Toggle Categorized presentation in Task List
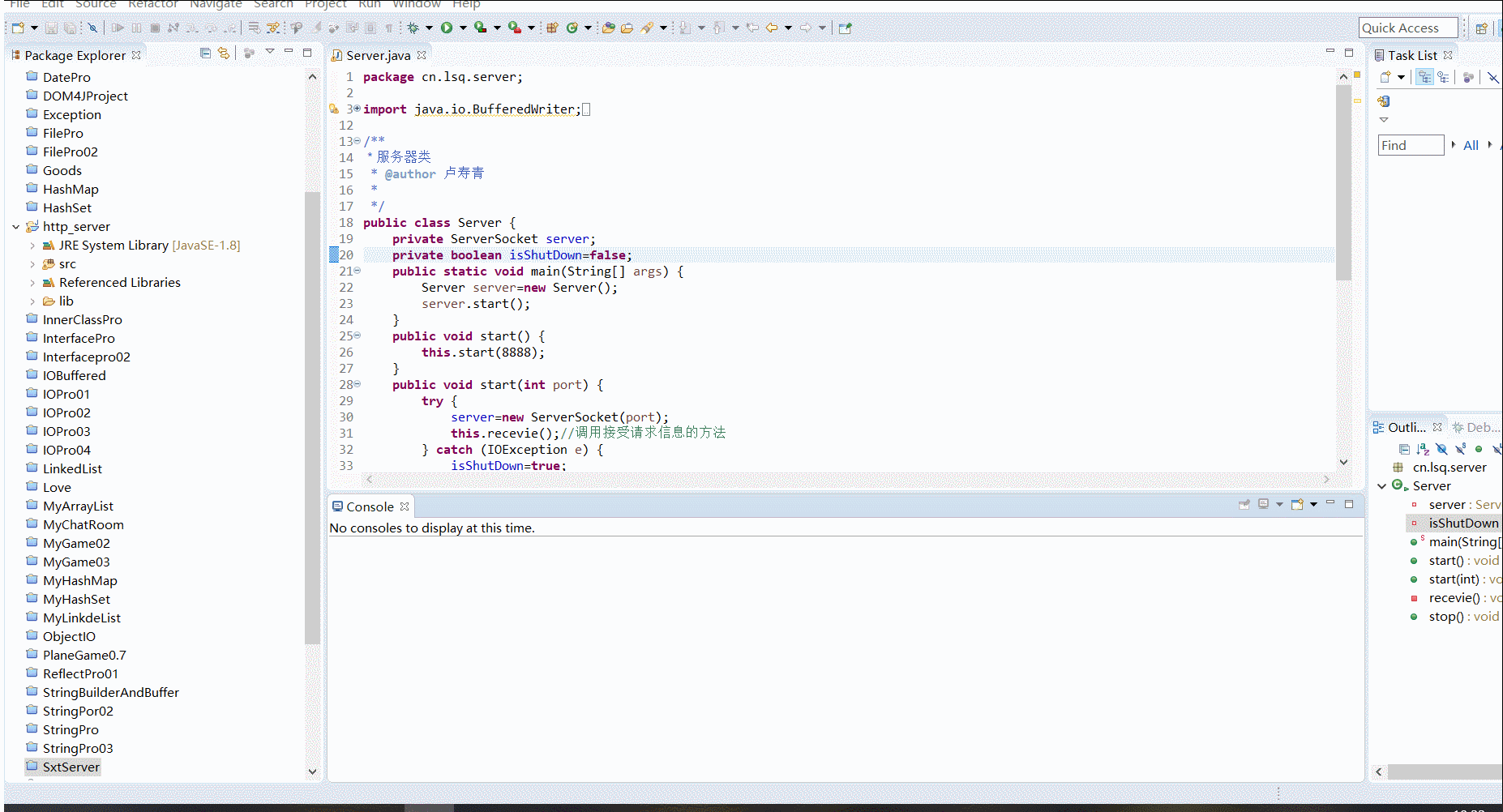 click(1425, 77)
